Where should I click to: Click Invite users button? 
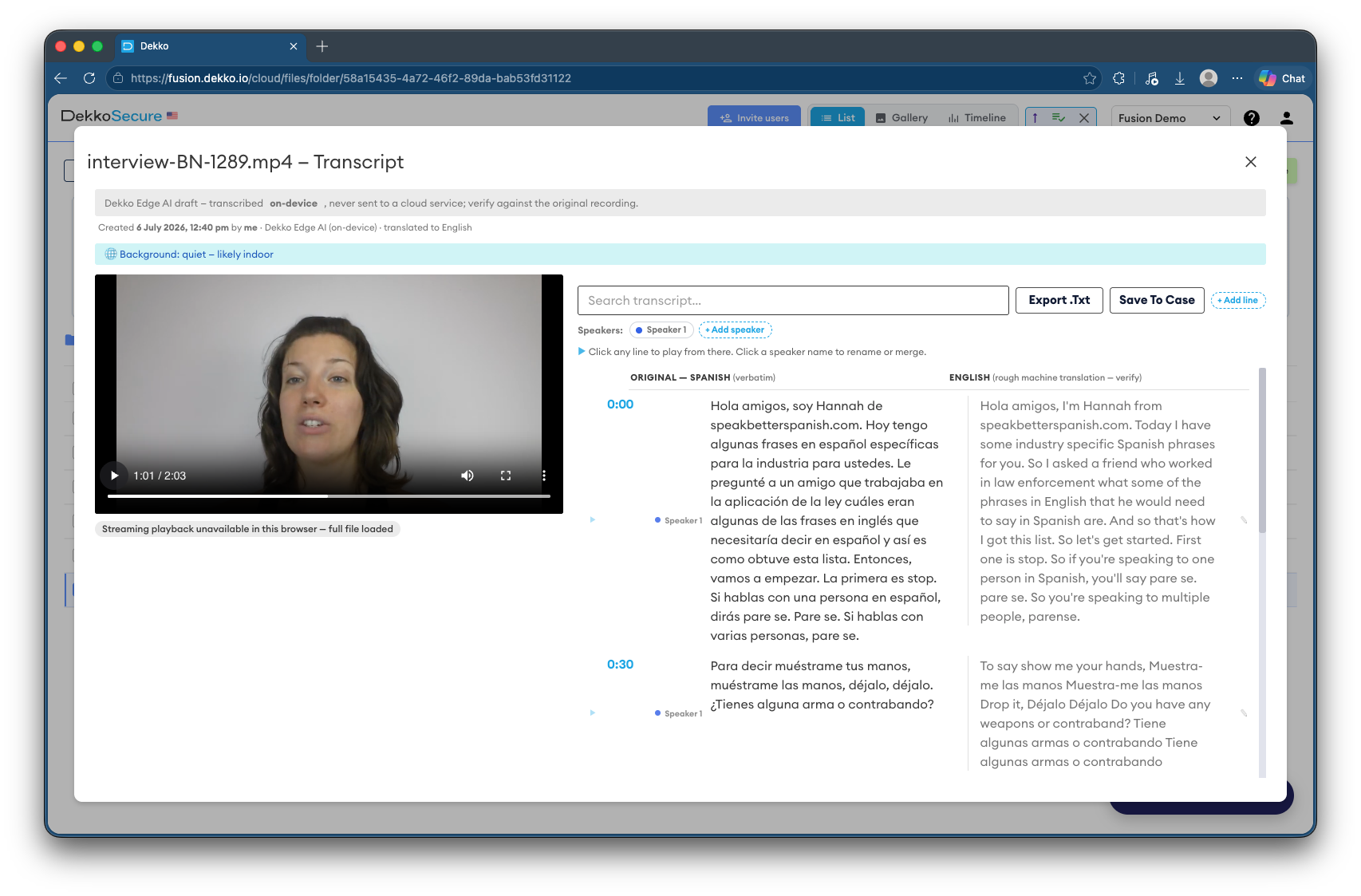[x=754, y=117]
